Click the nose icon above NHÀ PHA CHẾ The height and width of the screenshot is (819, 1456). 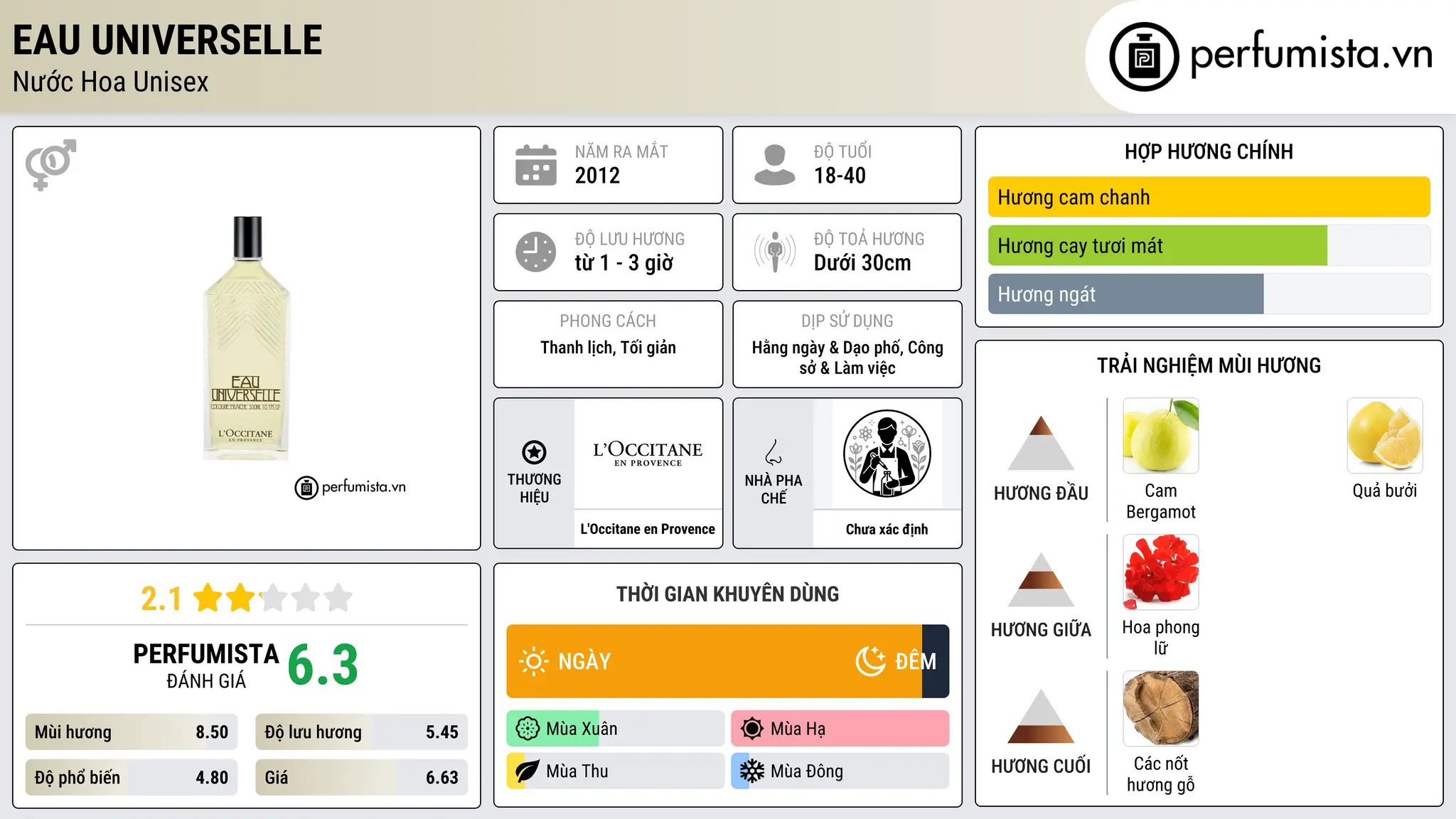click(x=773, y=452)
